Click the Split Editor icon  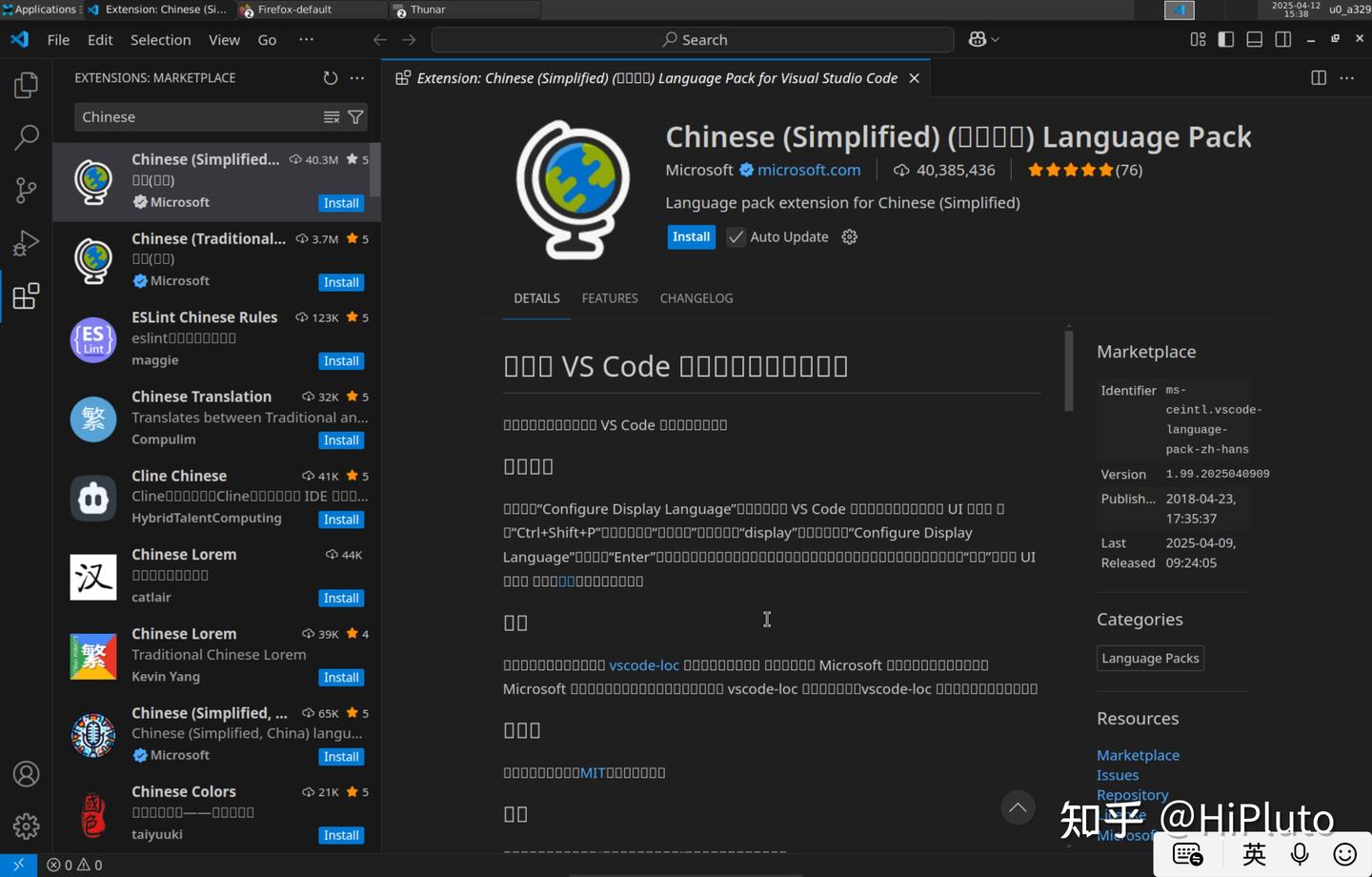pyautogui.click(x=1318, y=77)
